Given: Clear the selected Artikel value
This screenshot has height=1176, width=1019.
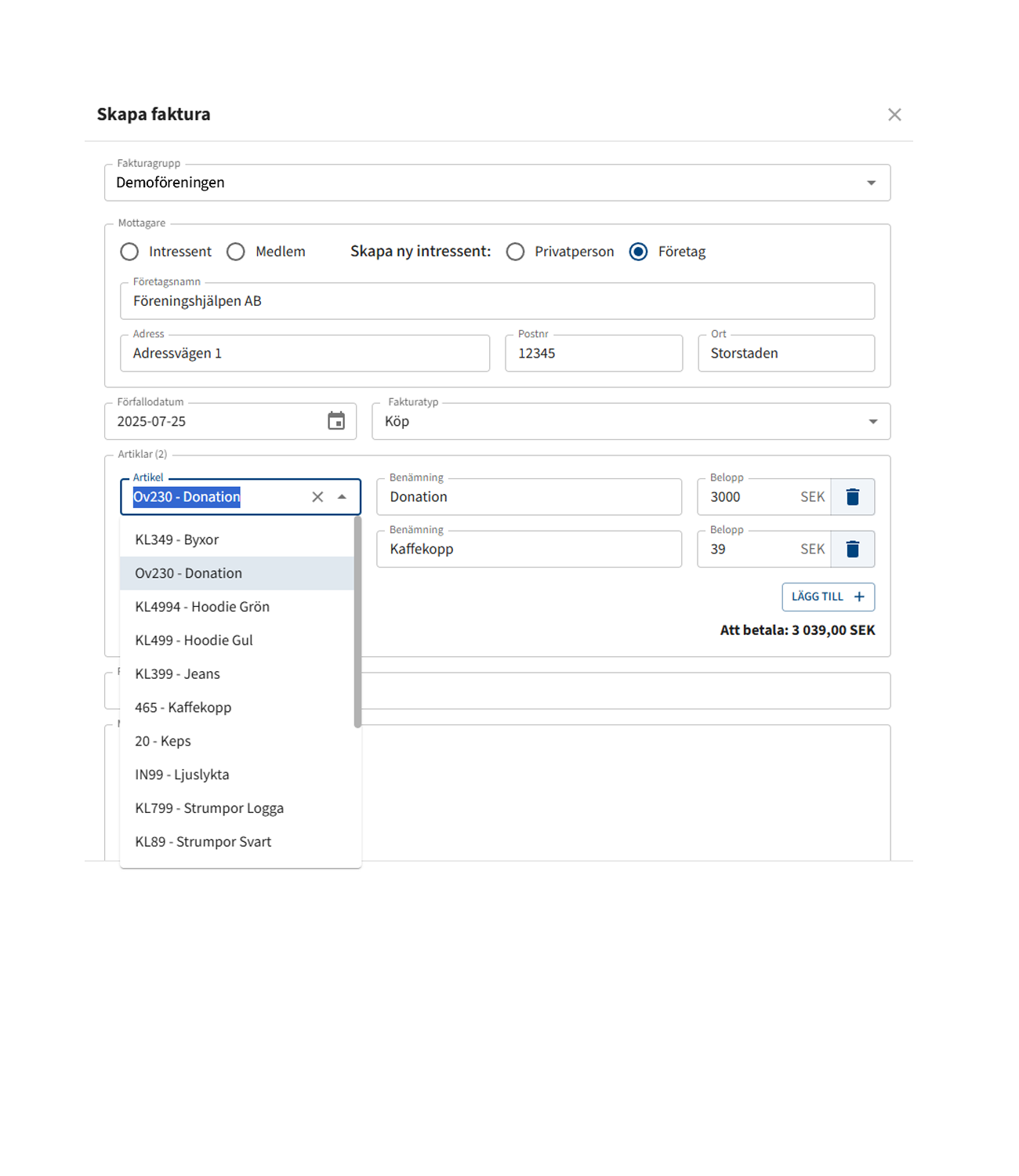Looking at the screenshot, I should [317, 497].
